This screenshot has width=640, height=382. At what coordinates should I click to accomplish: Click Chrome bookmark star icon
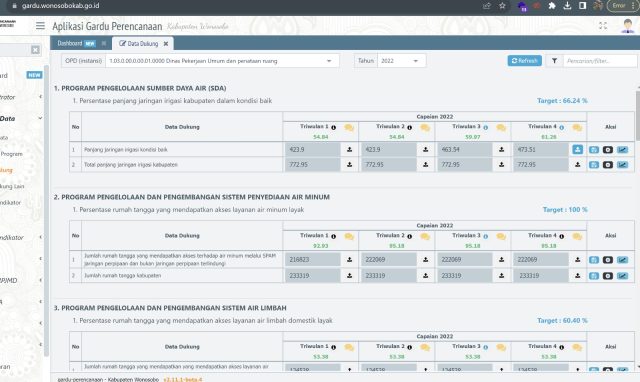[x=502, y=6]
